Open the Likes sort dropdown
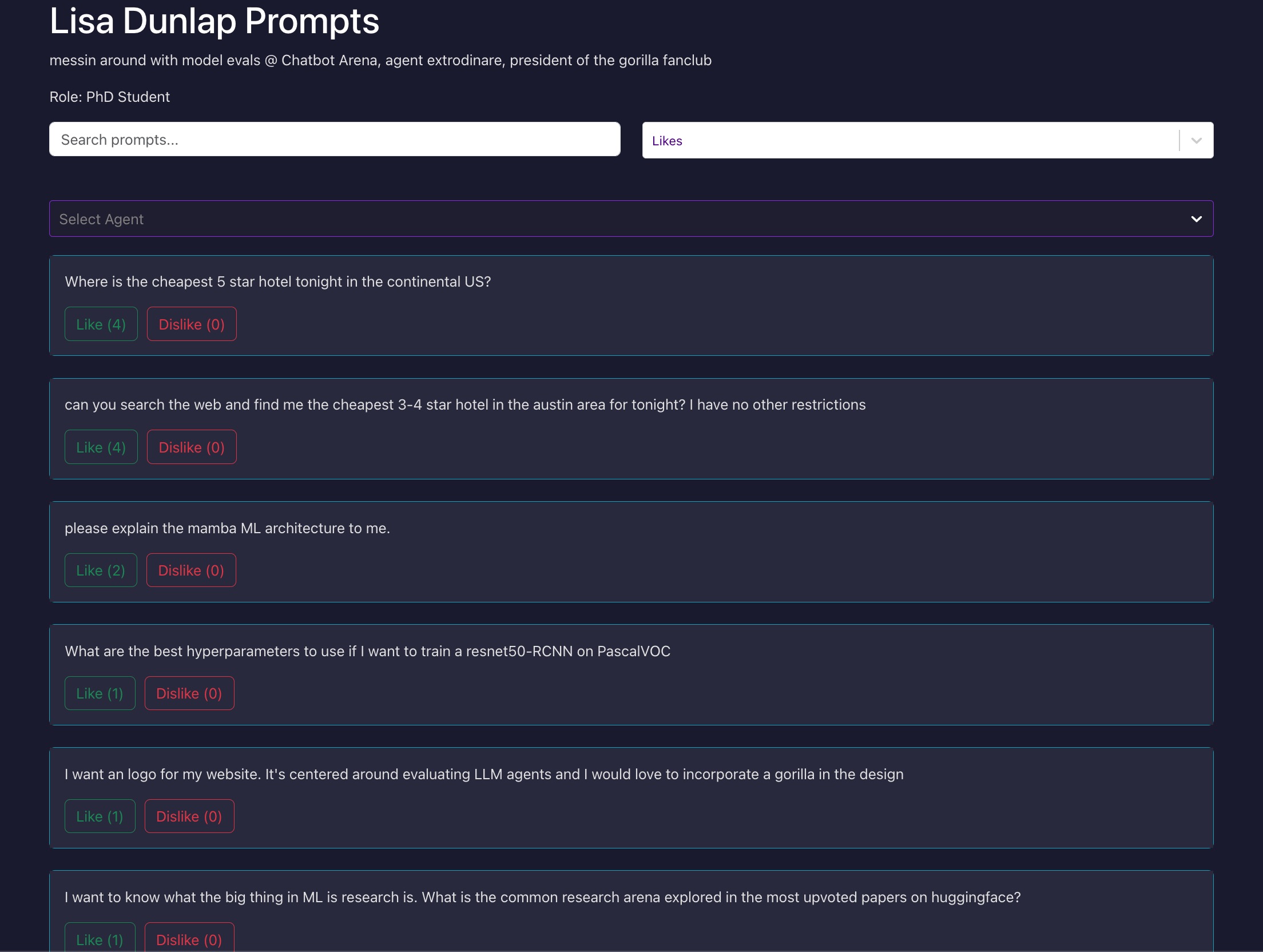Screen dimensions: 1263x952 [909, 141]
